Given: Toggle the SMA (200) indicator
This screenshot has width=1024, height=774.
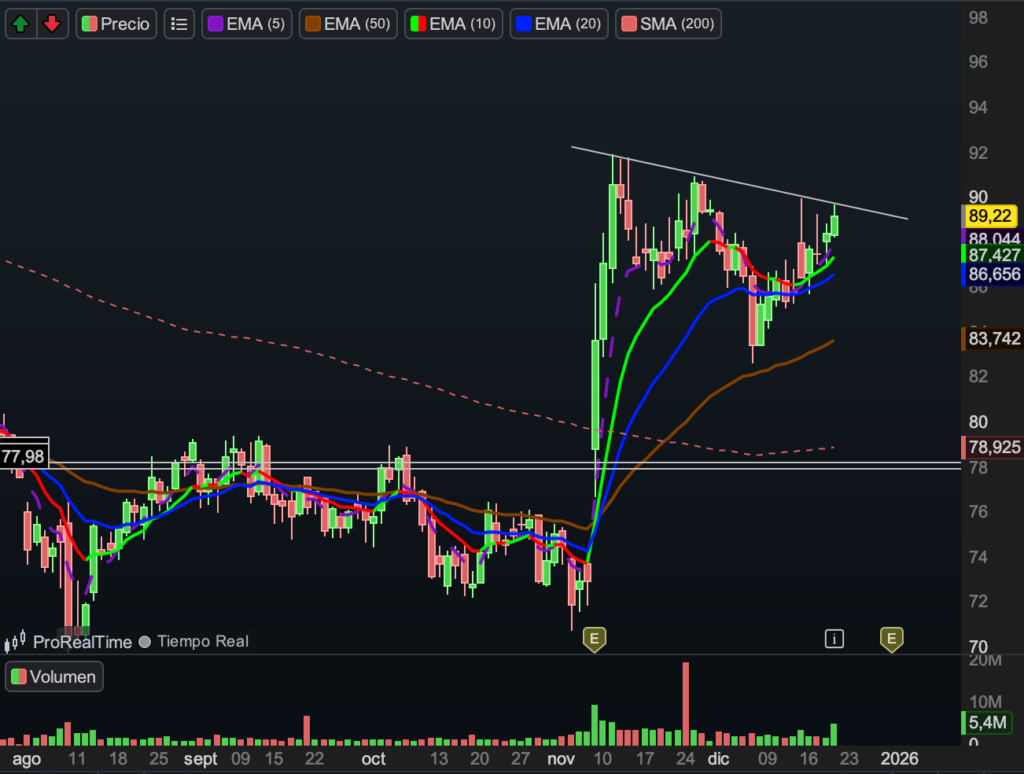Looking at the screenshot, I should (669, 24).
